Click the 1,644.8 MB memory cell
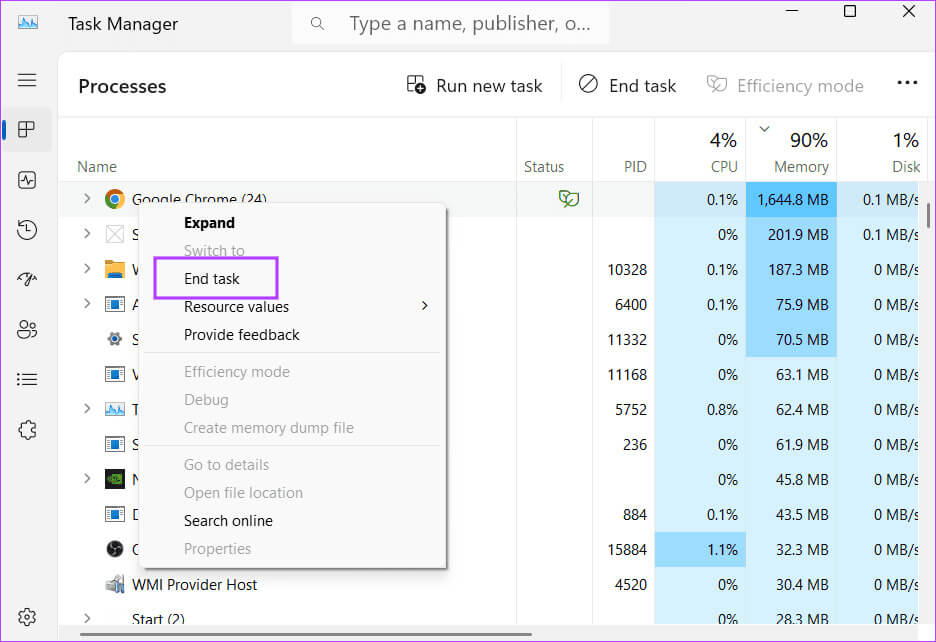936x642 pixels. pyautogui.click(x=792, y=199)
